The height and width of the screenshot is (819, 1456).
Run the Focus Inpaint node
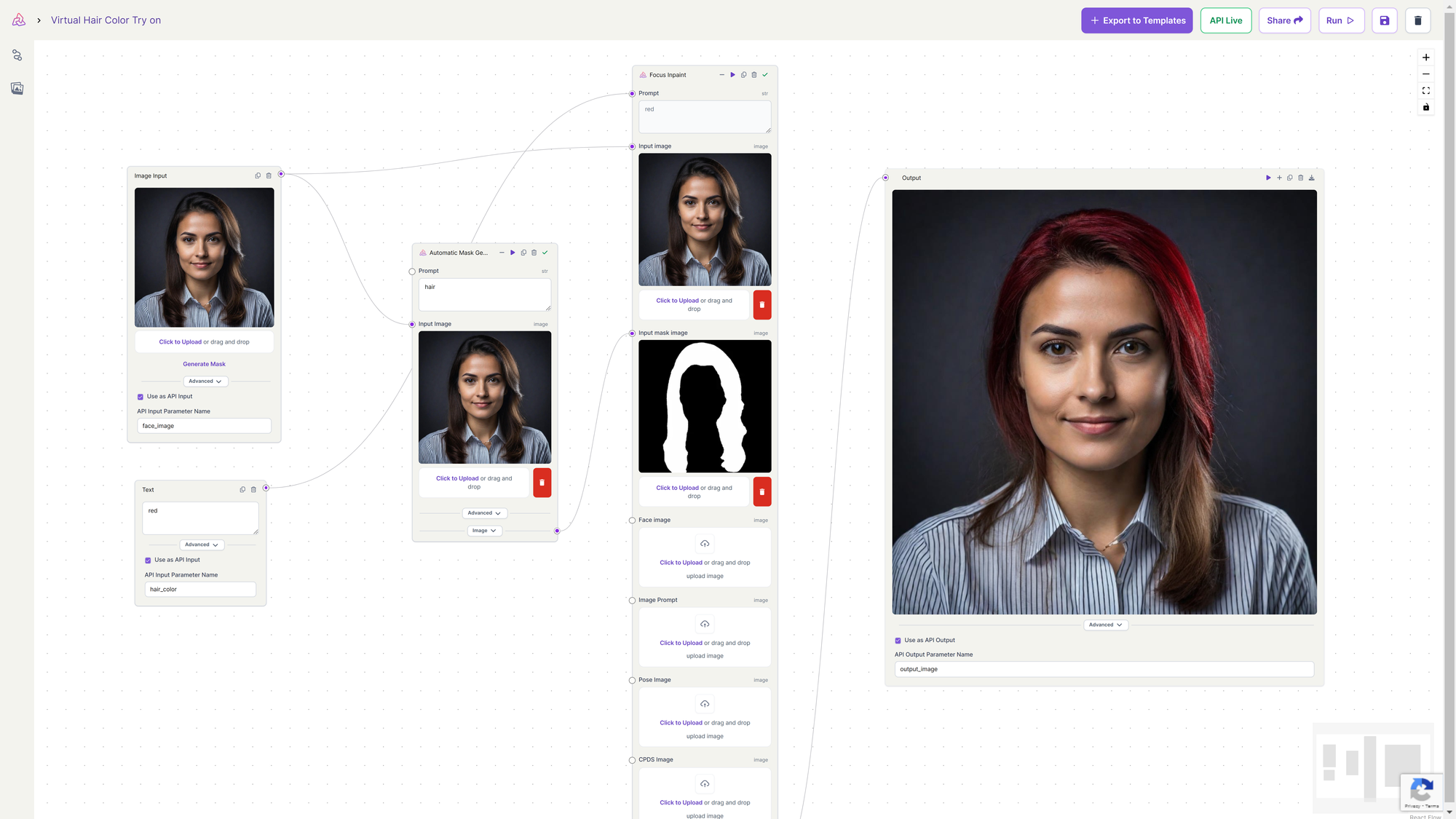pos(732,75)
